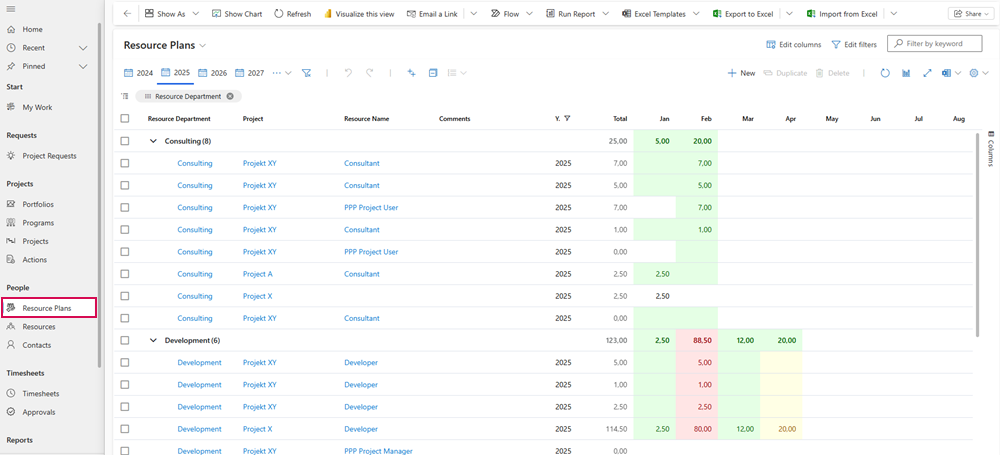The image size is (1000, 455).
Task: Remove the Resource Department grouping chip
Action: pyautogui.click(x=230, y=96)
